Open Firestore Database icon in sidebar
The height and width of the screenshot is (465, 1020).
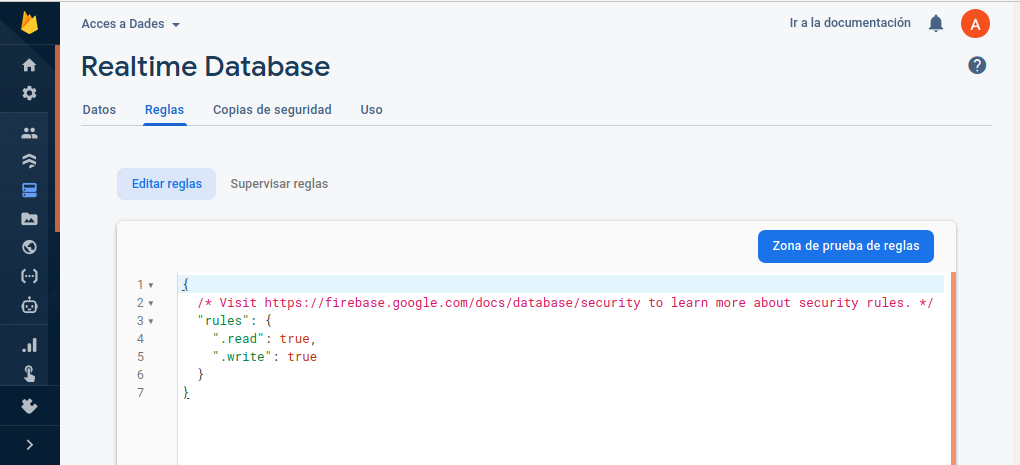point(29,161)
